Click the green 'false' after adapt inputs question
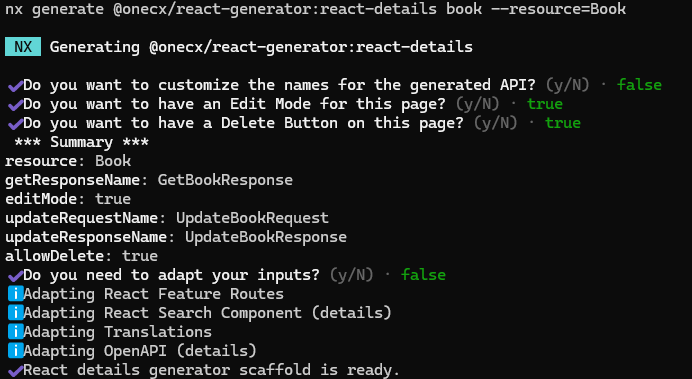The image size is (692, 379). 423,275
